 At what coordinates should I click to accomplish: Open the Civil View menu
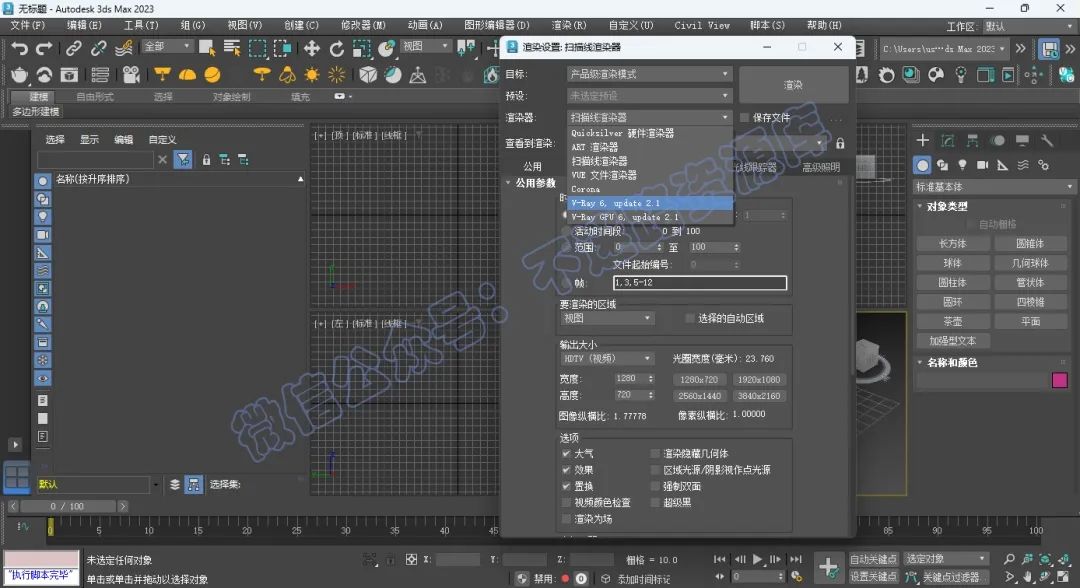coord(702,25)
